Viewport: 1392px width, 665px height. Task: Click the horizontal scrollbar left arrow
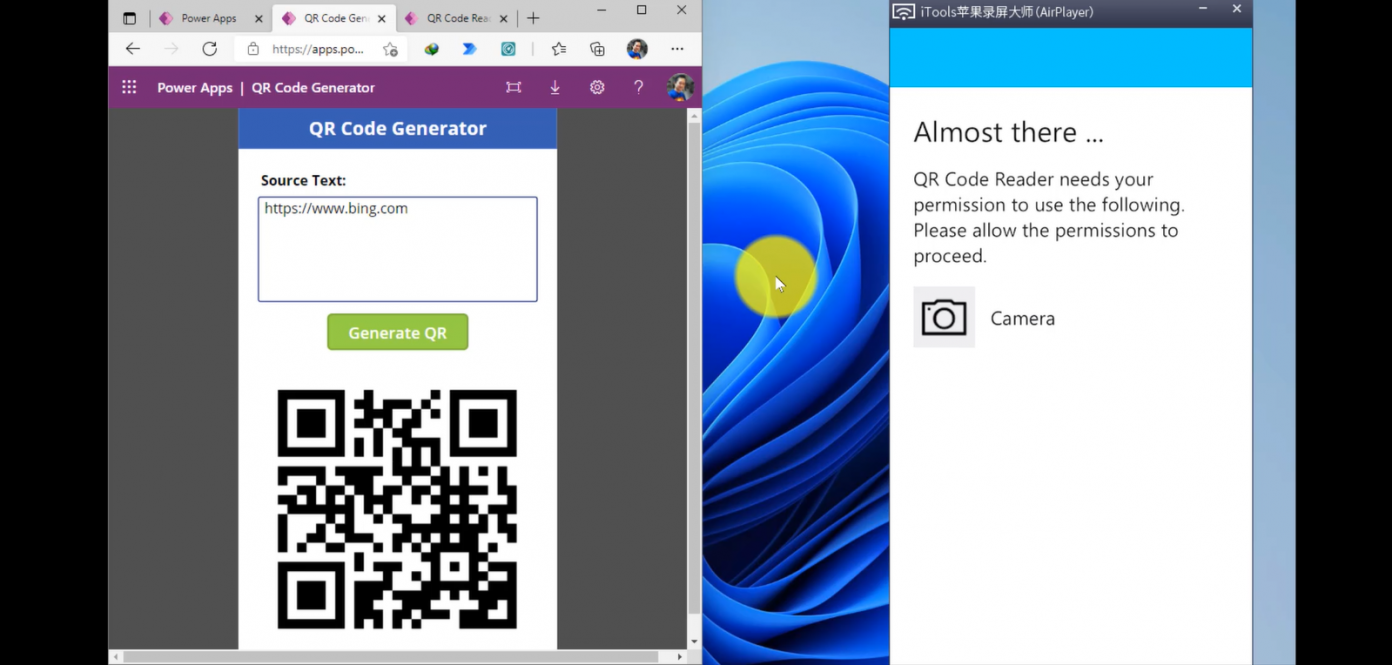pos(116,657)
